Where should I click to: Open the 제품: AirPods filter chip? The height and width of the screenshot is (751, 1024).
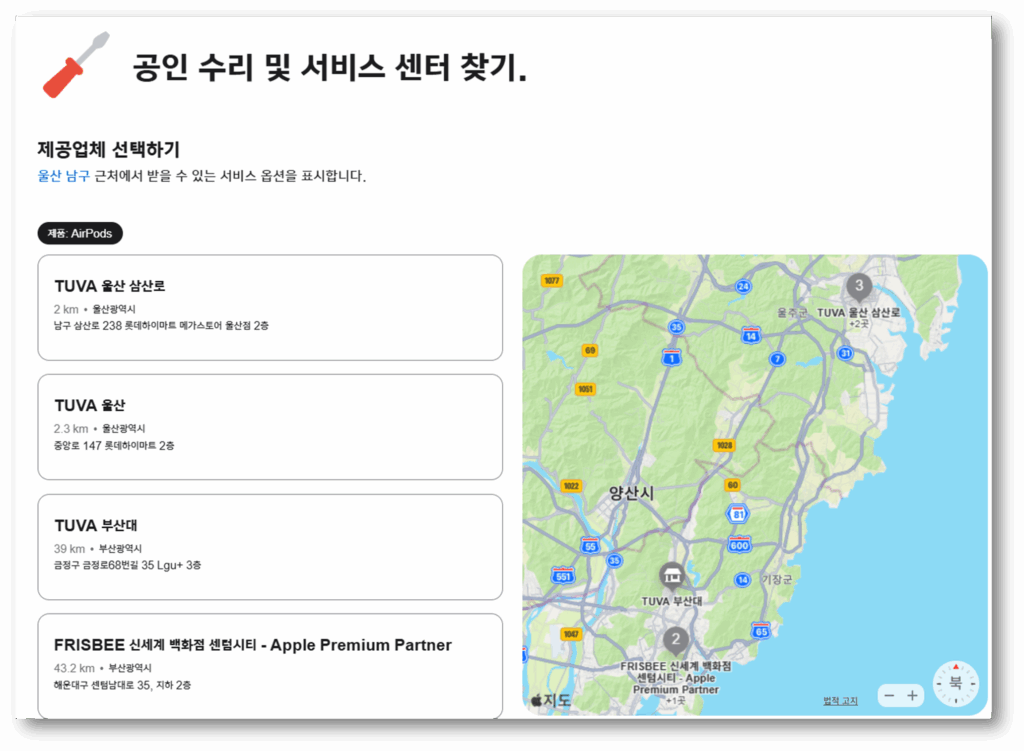[79, 232]
